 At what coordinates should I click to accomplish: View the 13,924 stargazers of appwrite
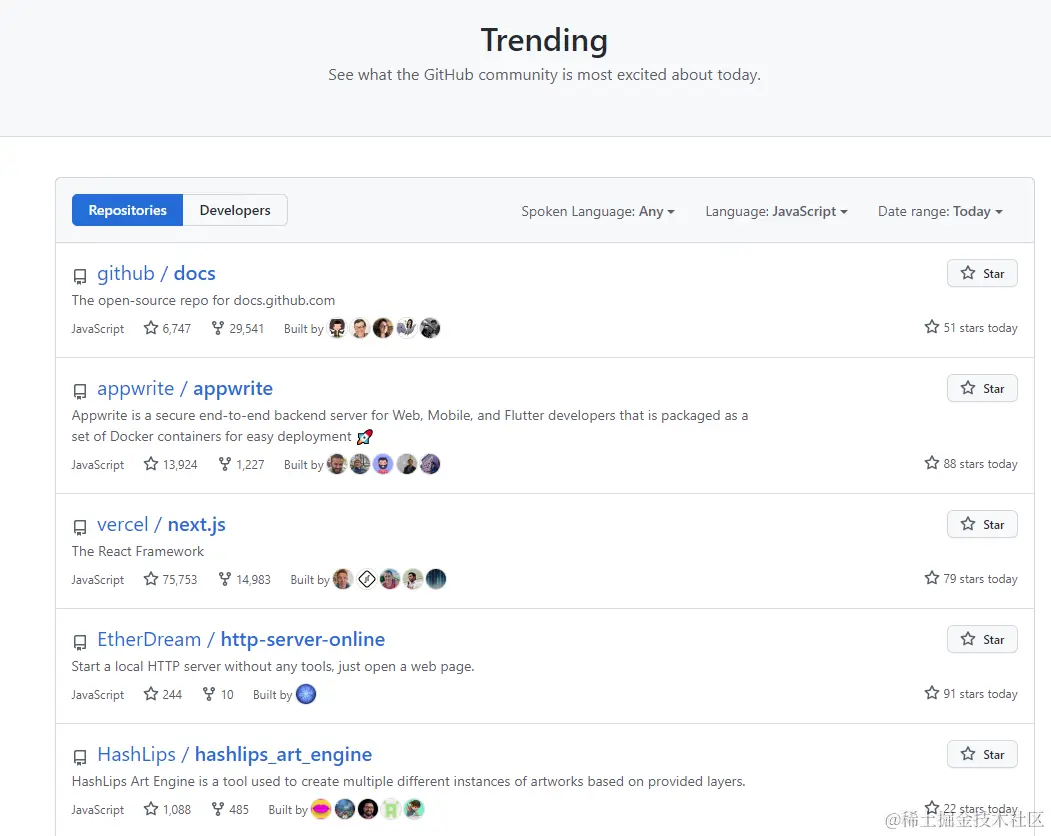[x=171, y=465]
